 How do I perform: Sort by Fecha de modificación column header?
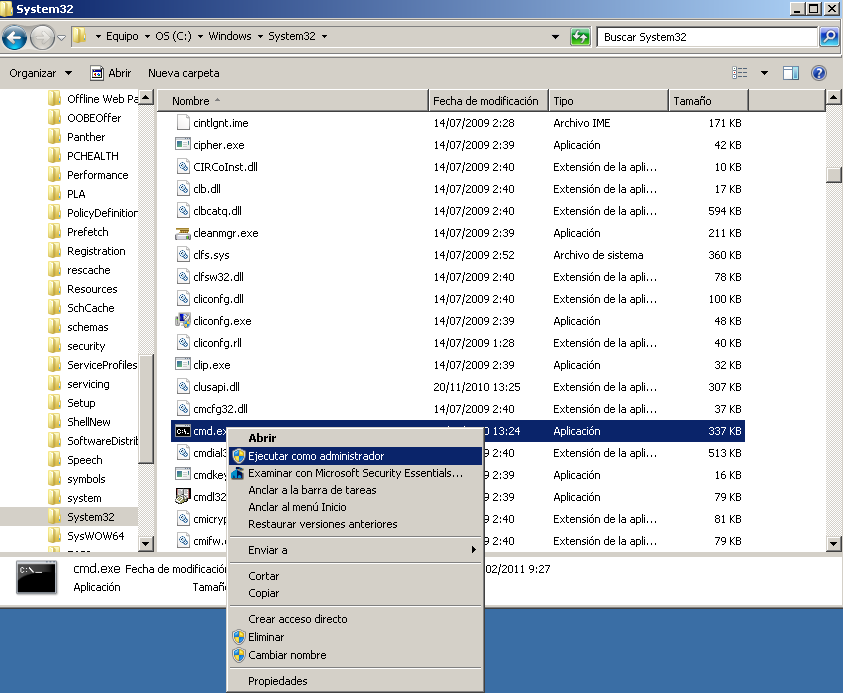point(486,101)
